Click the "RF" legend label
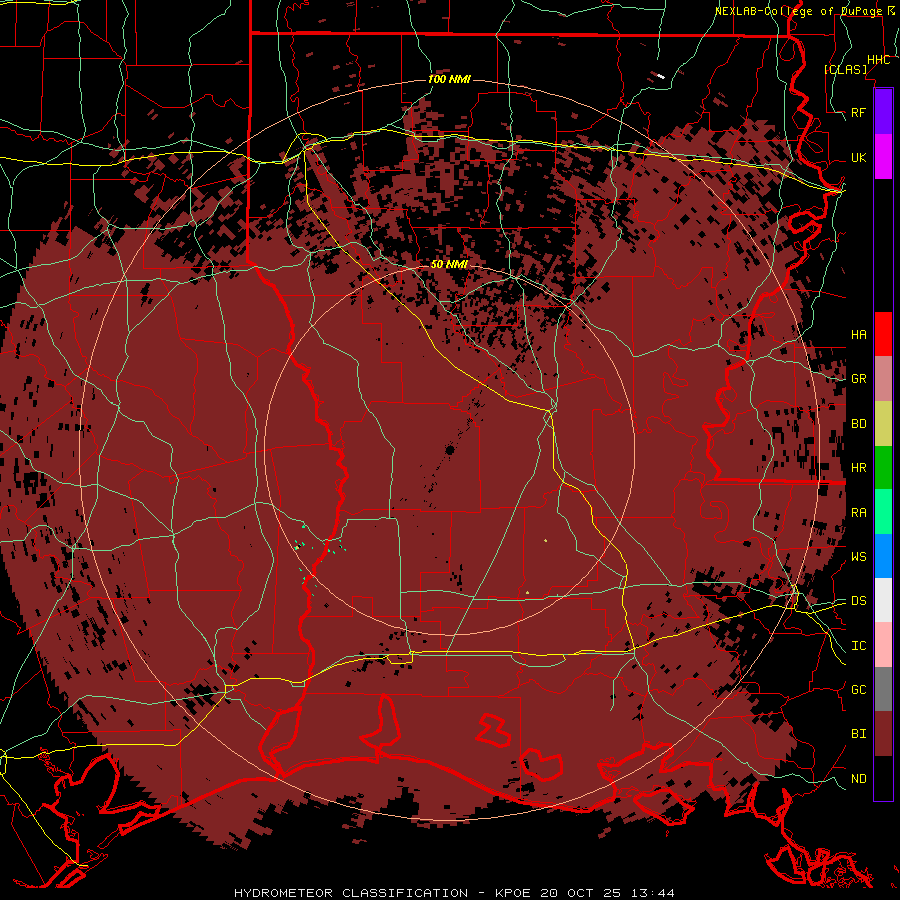Screen dimensions: 900x900 coord(858,112)
